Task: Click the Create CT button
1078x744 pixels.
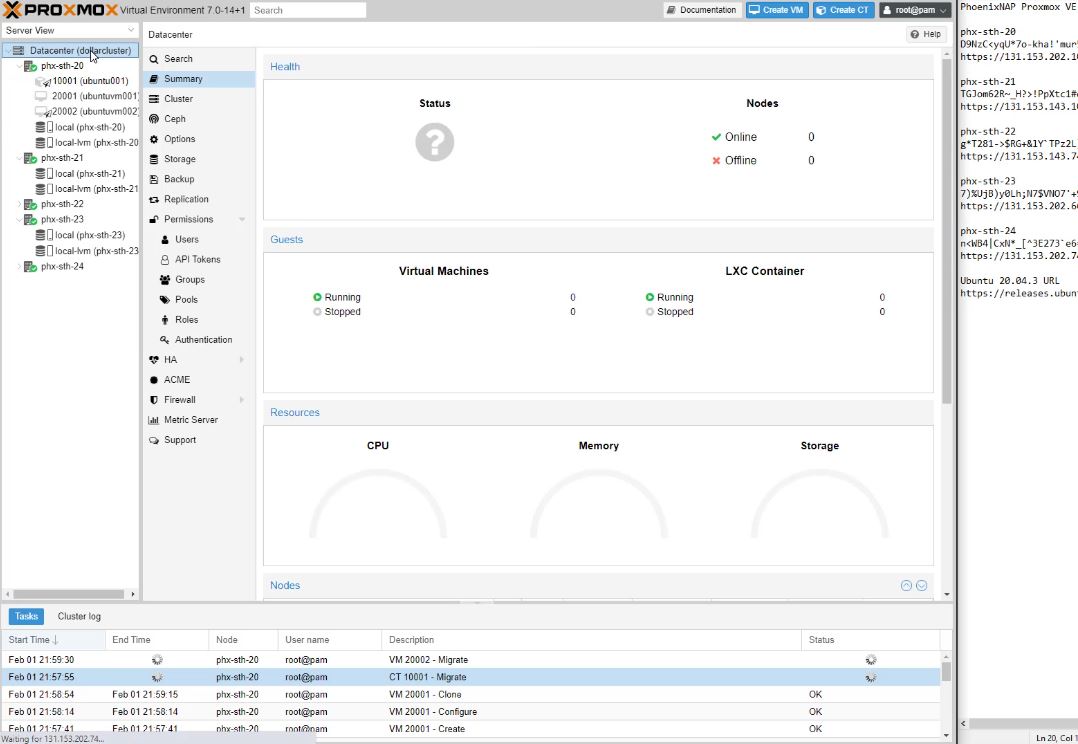Action: (842, 10)
